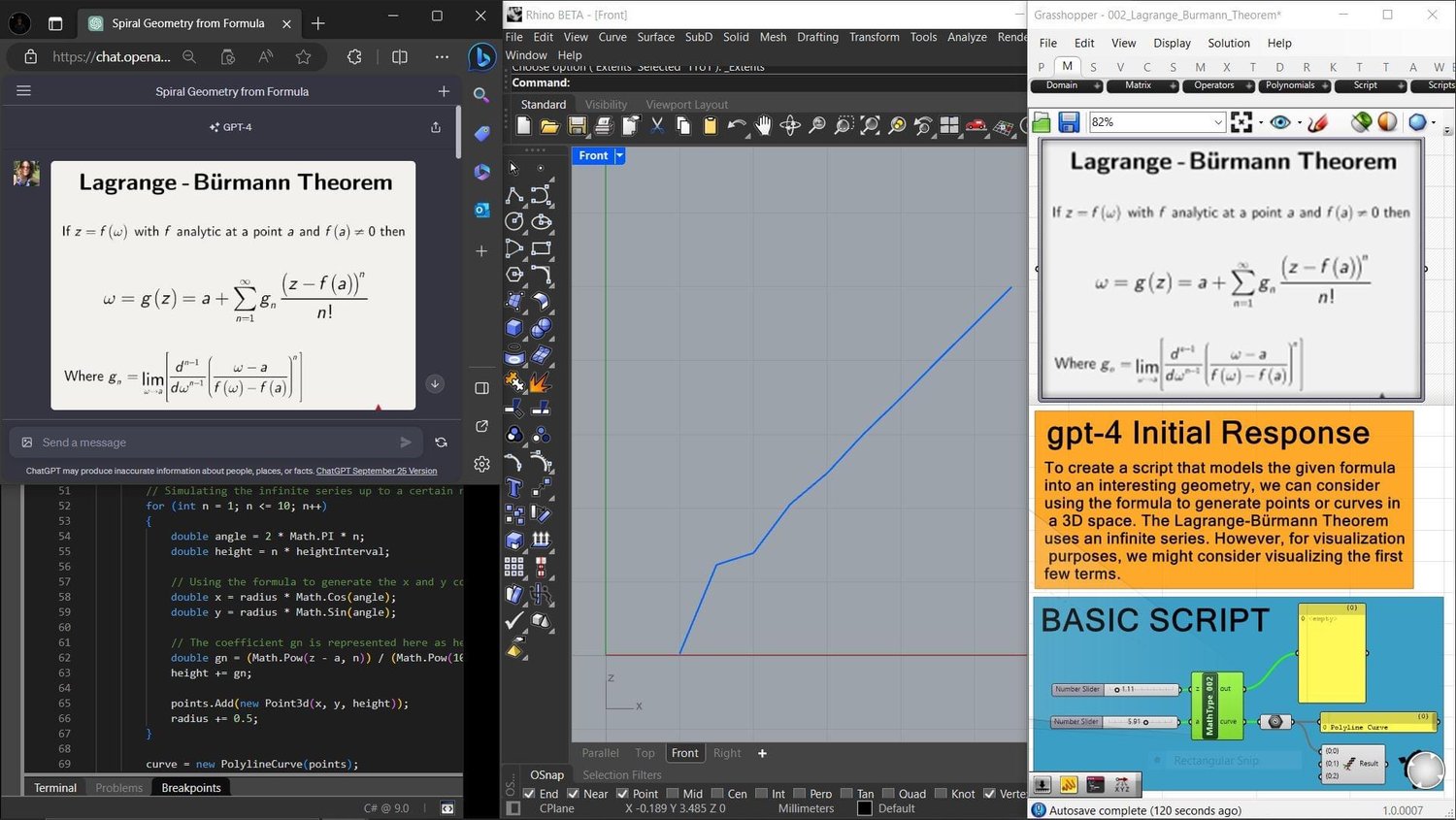The image size is (1456, 820).
Task: Click the regenerate icon beside the message box
Action: click(x=441, y=443)
